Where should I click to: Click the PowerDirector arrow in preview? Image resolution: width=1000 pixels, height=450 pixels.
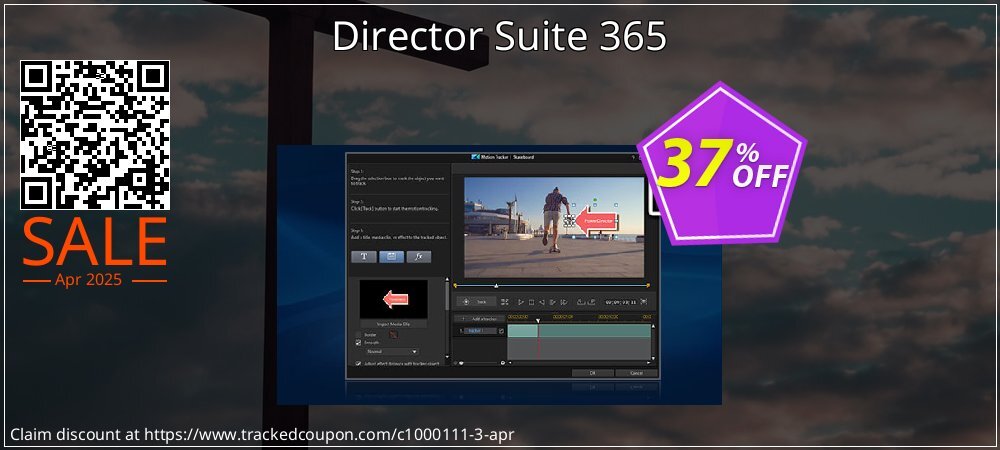pyautogui.click(x=596, y=222)
